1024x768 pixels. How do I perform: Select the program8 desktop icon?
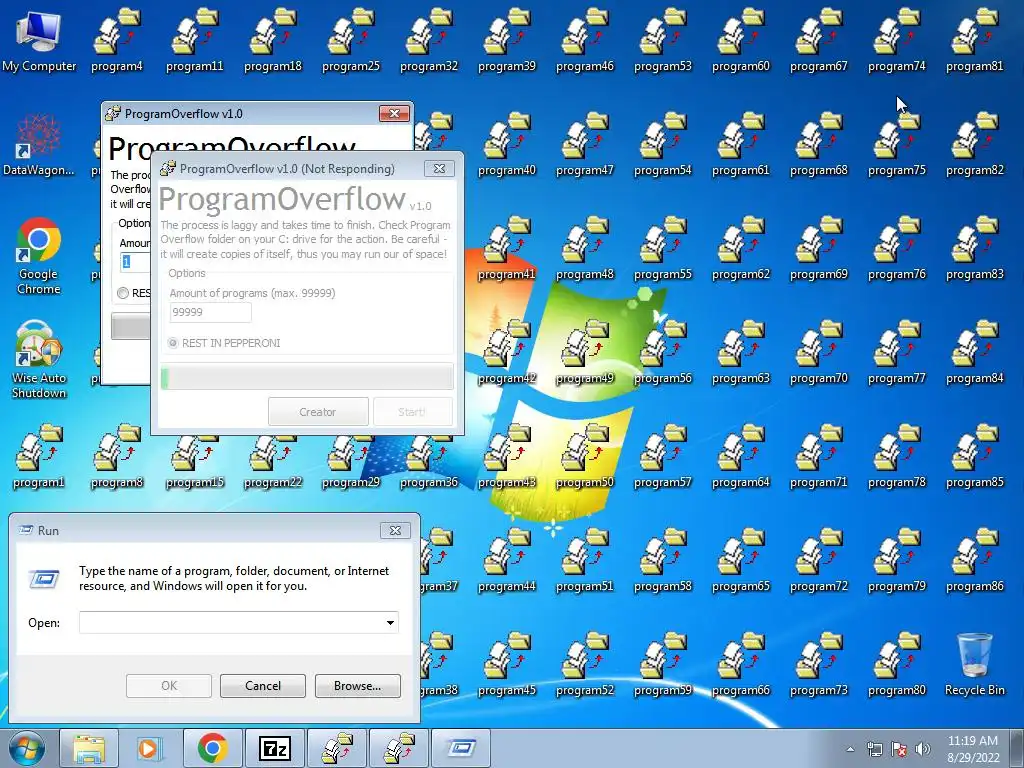pyautogui.click(x=117, y=456)
